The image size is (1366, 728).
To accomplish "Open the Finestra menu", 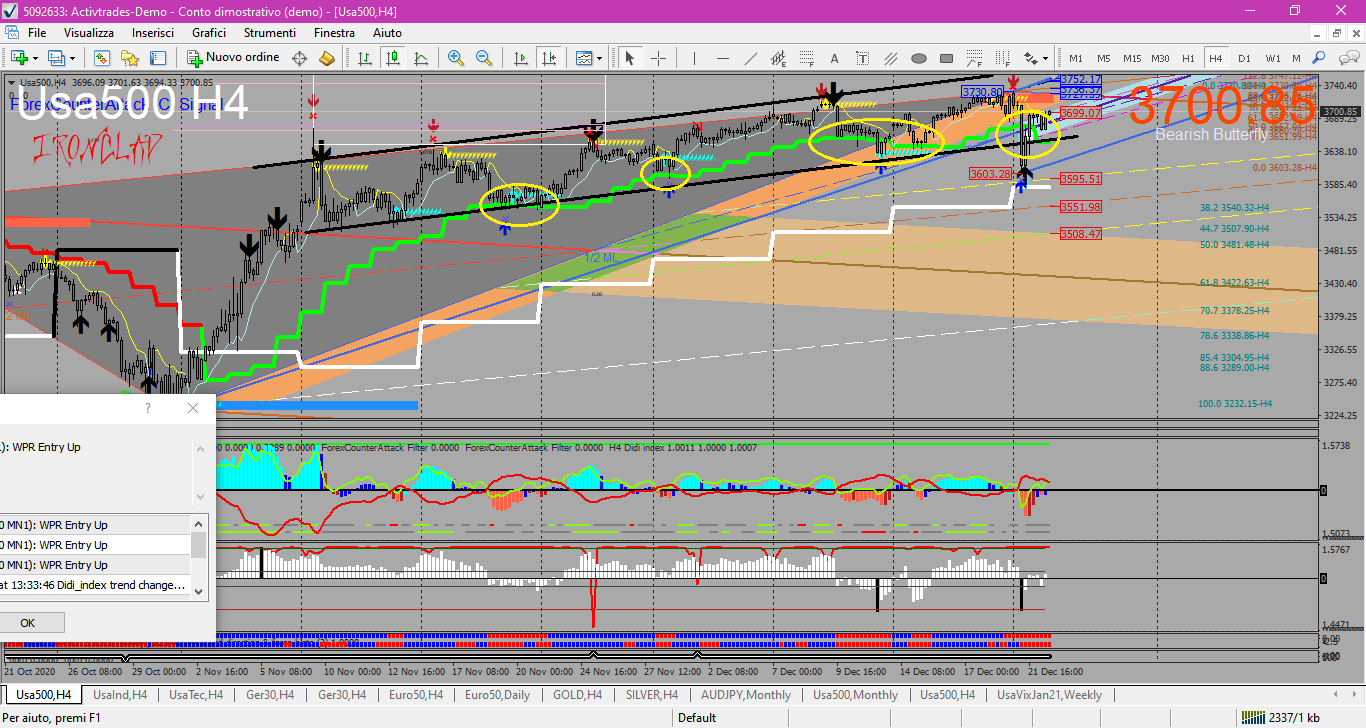I will point(334,33).
